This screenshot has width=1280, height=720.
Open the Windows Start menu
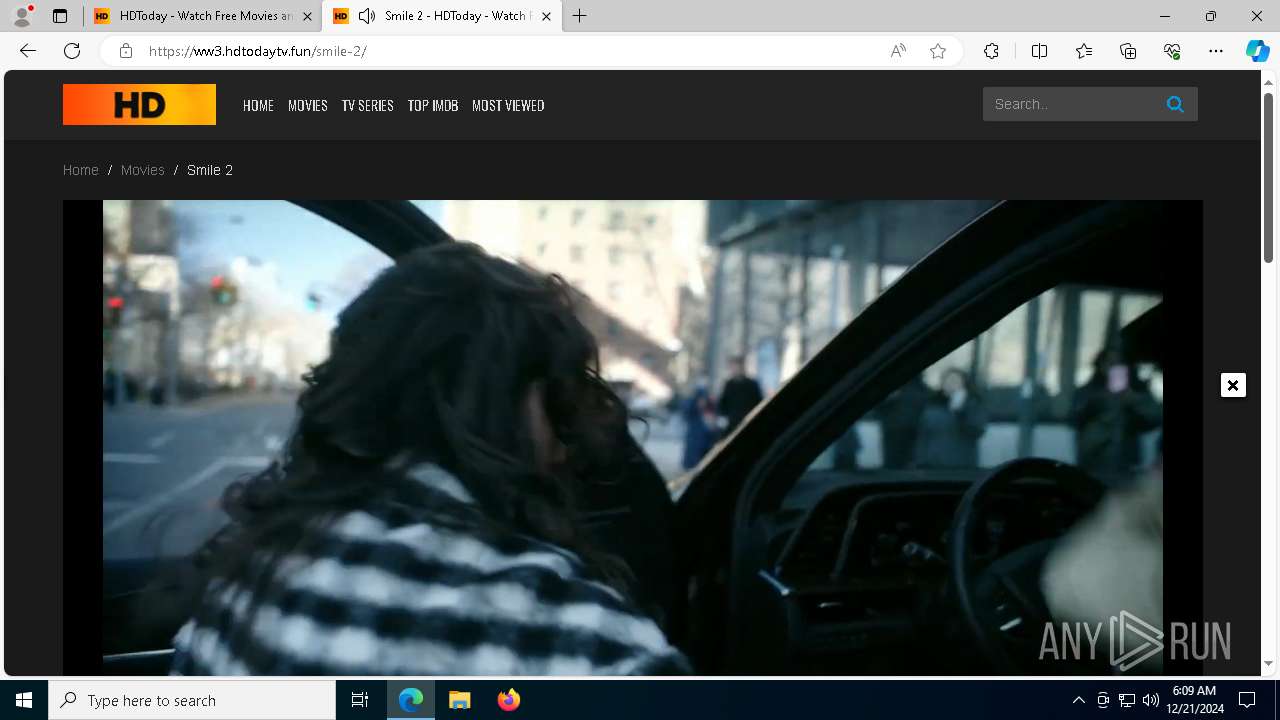tap(24, 700)
